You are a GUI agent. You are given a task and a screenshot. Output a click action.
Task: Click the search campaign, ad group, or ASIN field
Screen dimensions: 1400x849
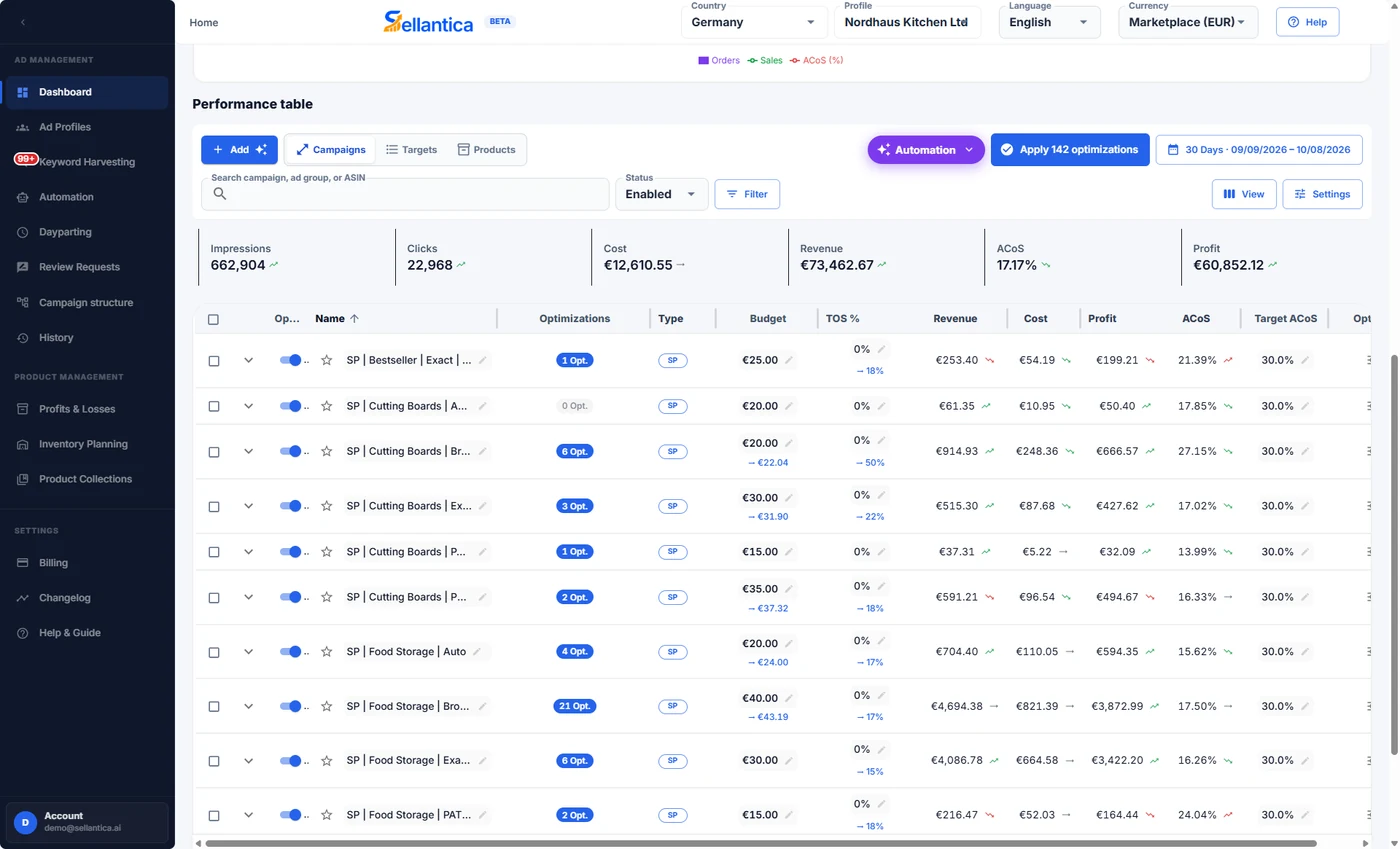(405, 194)
